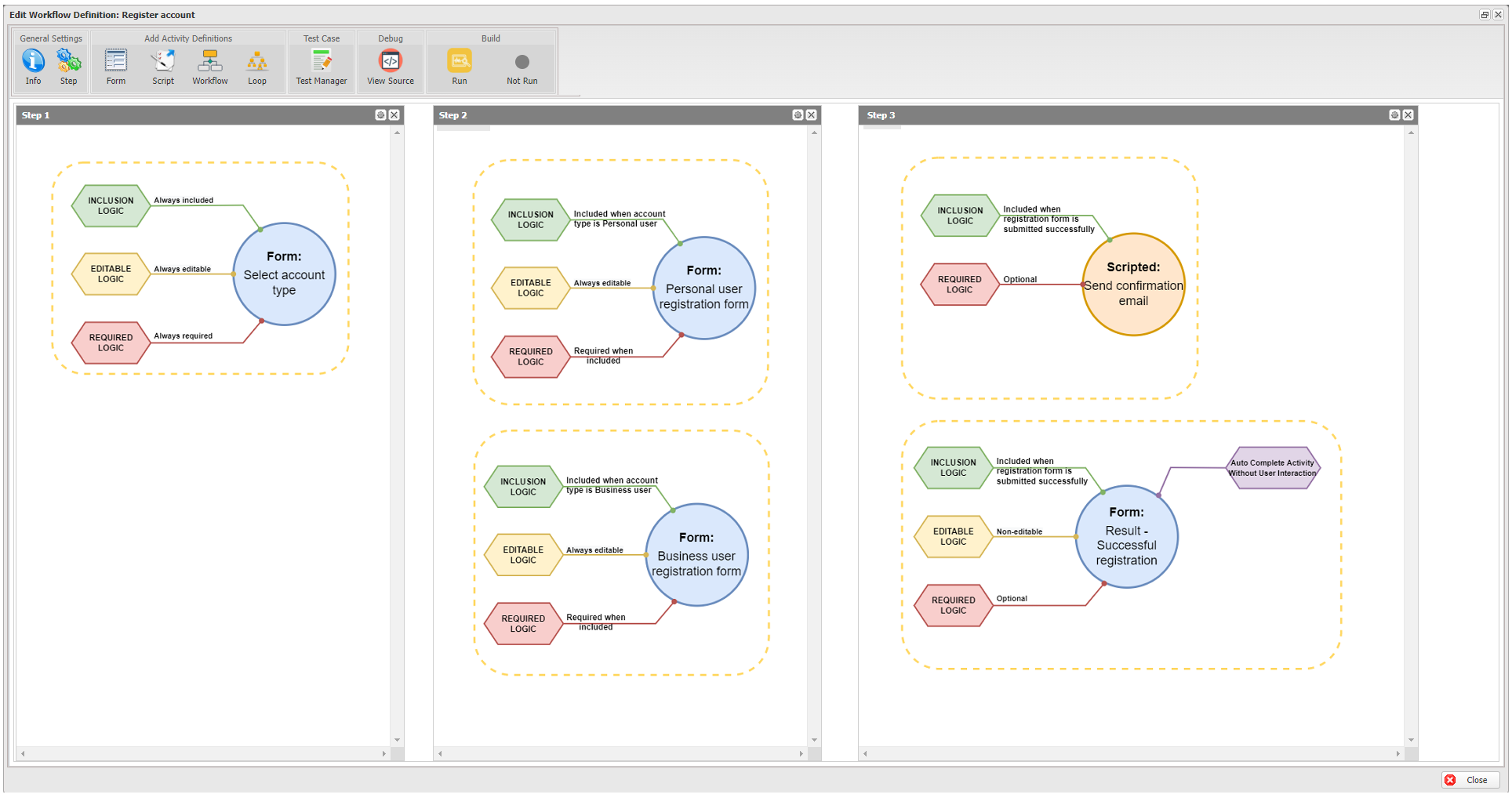Click Step 1 Editable Logic hexagon
This screenshot has height=798, width=1512.
tap(111, 274)
